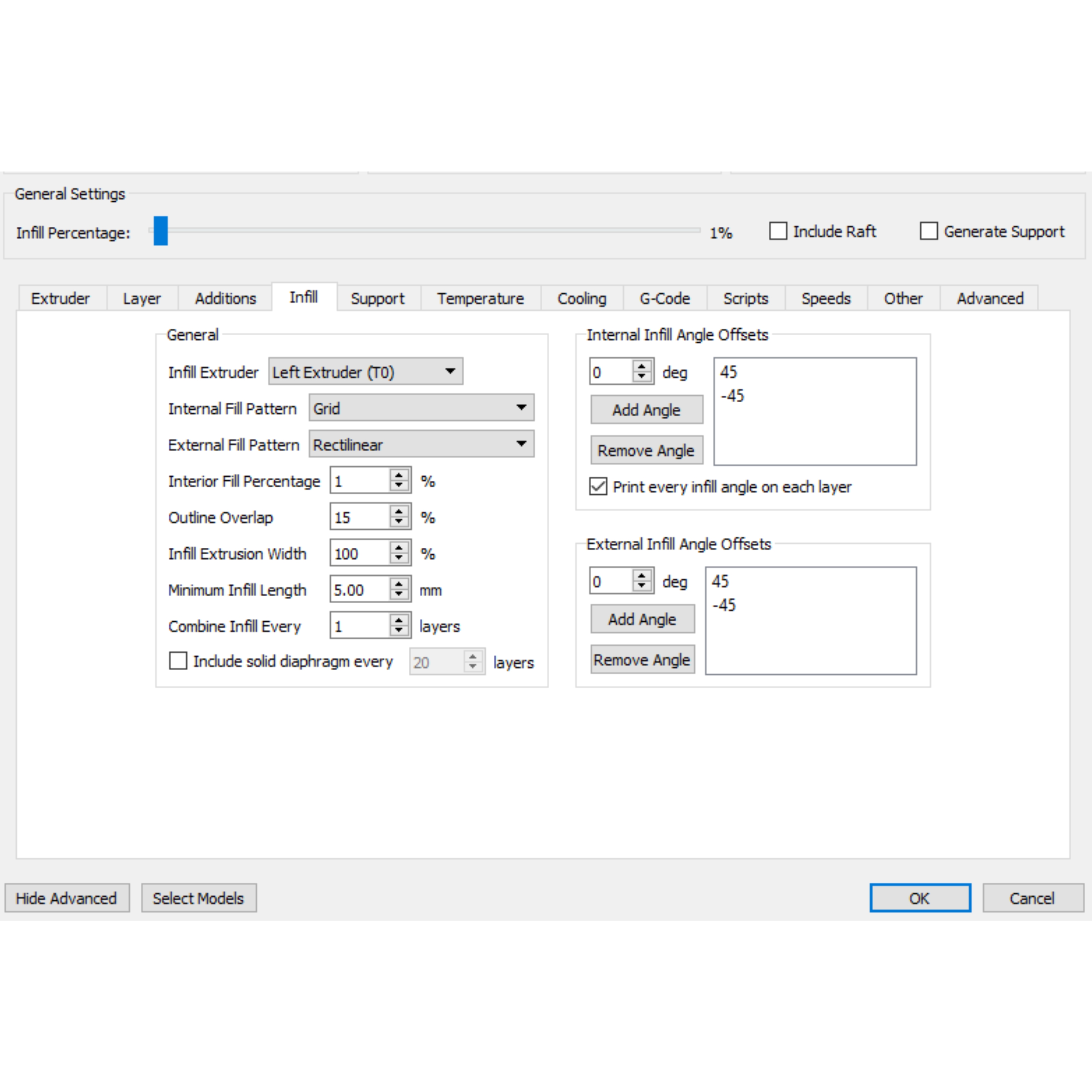
Task: Enable the Include Raft checkbox
Action: (x=778, y=231)
